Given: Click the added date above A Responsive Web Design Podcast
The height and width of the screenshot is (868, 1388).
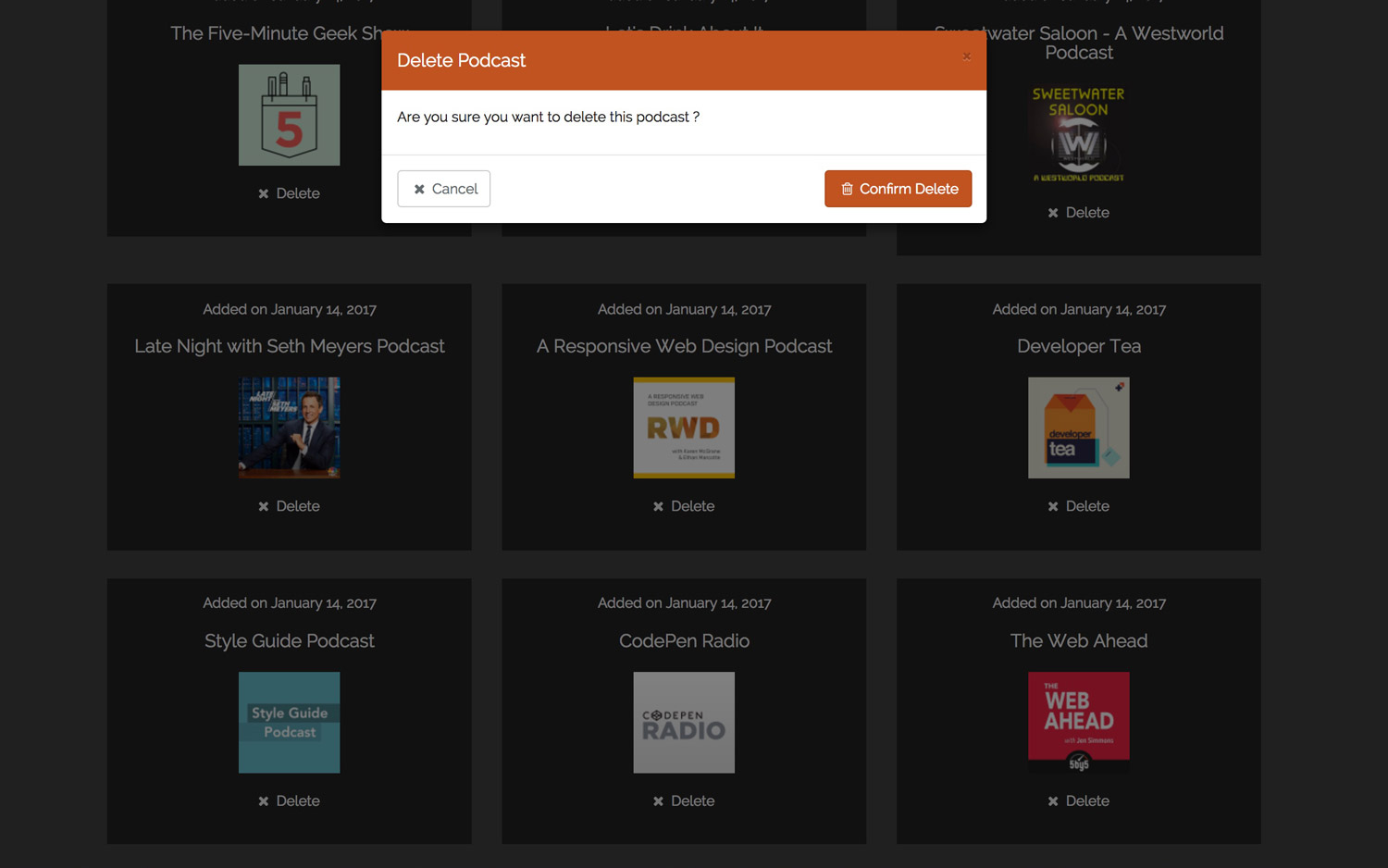Looking at the screenshot, I should pos(684,309).
